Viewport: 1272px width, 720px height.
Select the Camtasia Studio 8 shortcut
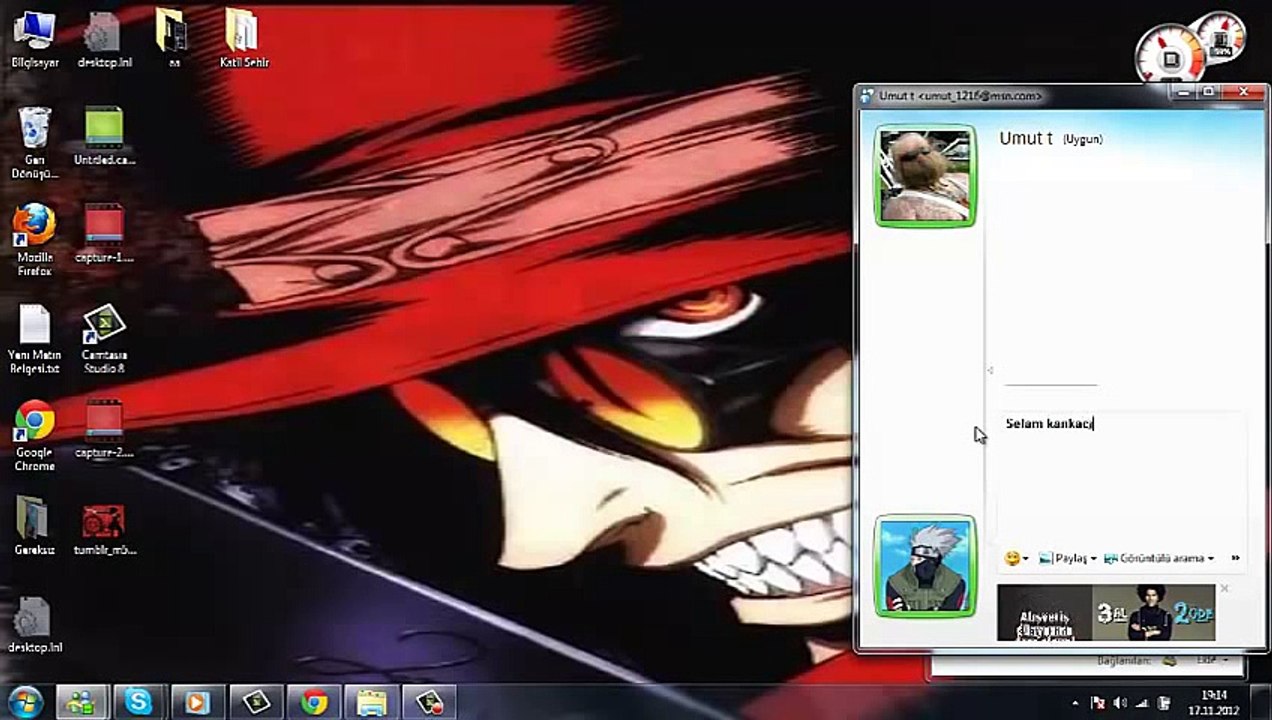click(x=104, y=339)
